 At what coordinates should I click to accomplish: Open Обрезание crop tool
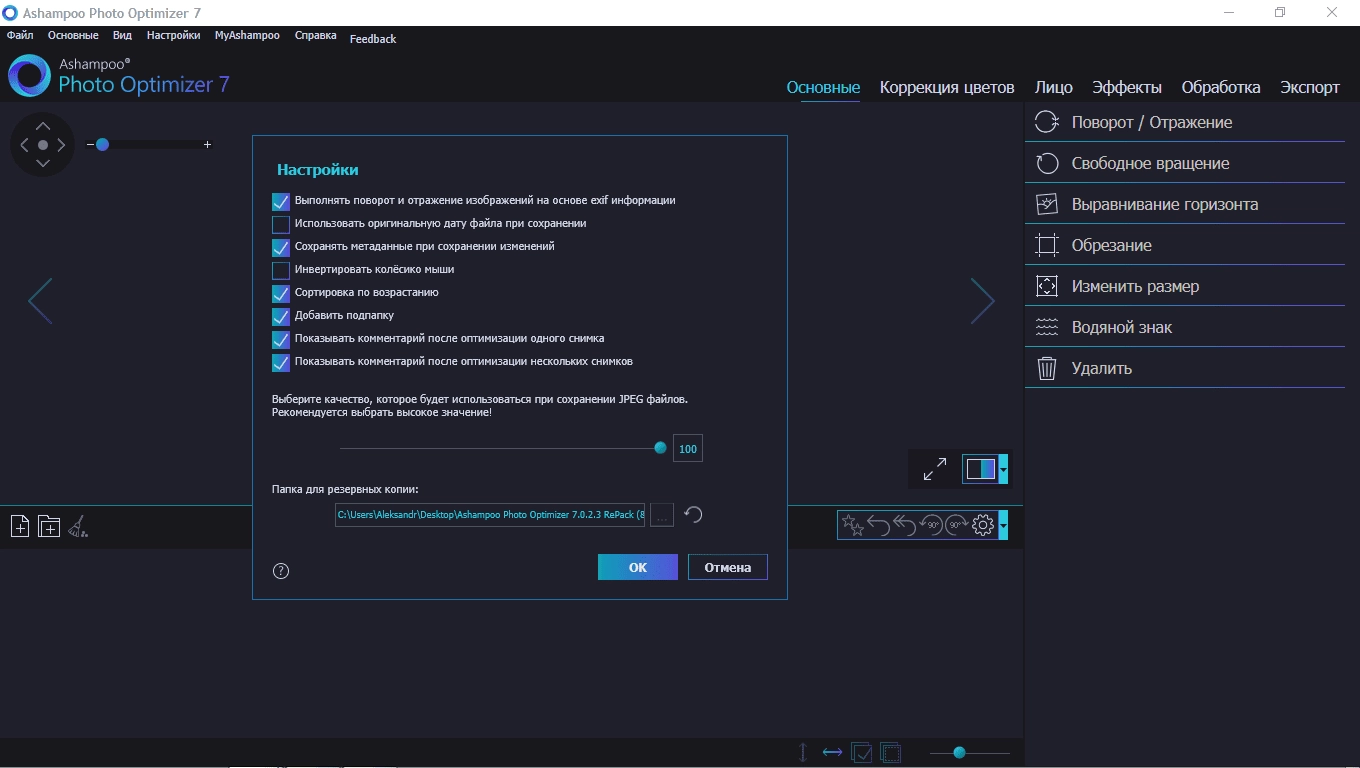(x=1185, y=245)
